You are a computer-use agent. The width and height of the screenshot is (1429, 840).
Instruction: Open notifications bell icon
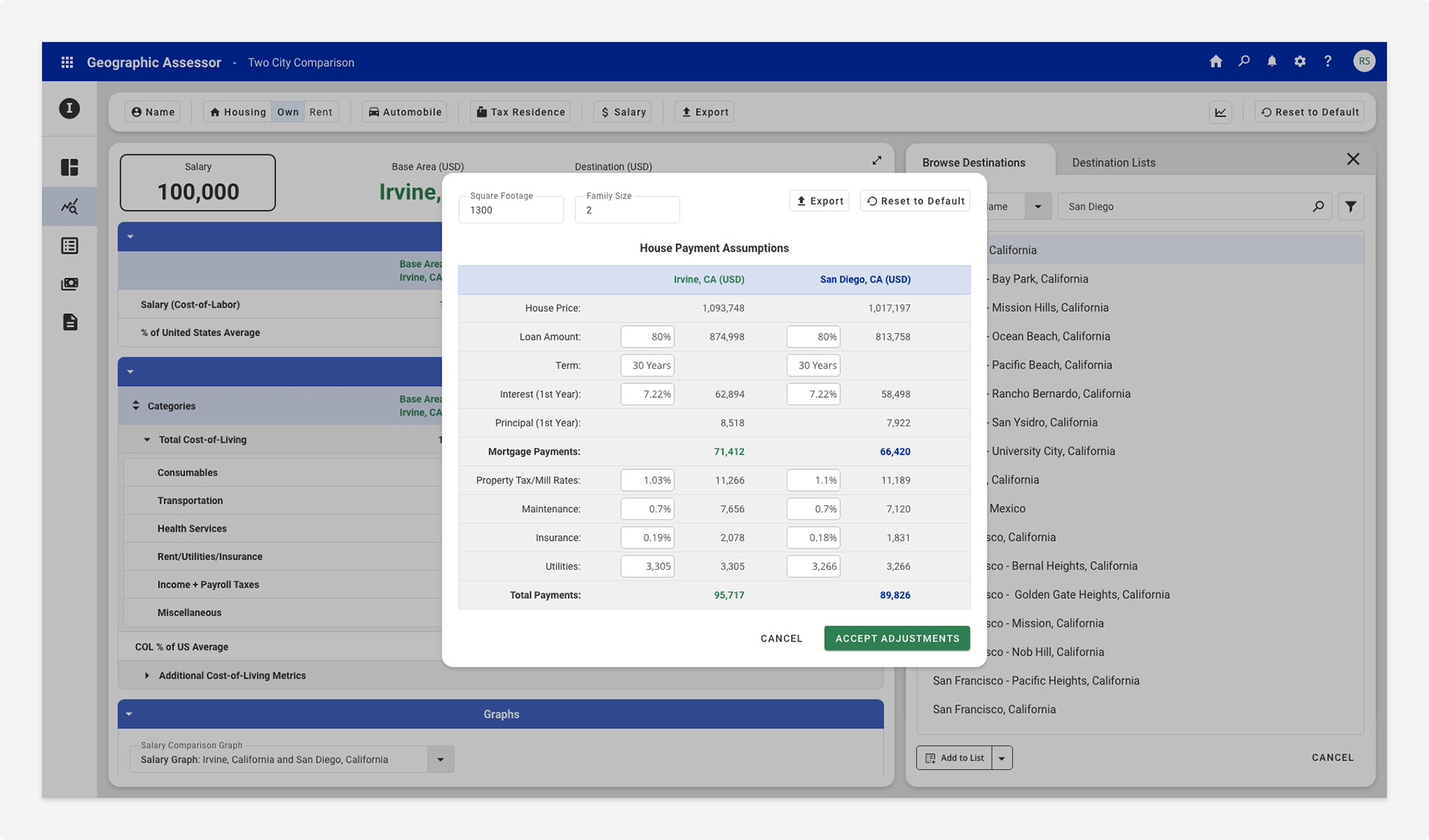1272,62
